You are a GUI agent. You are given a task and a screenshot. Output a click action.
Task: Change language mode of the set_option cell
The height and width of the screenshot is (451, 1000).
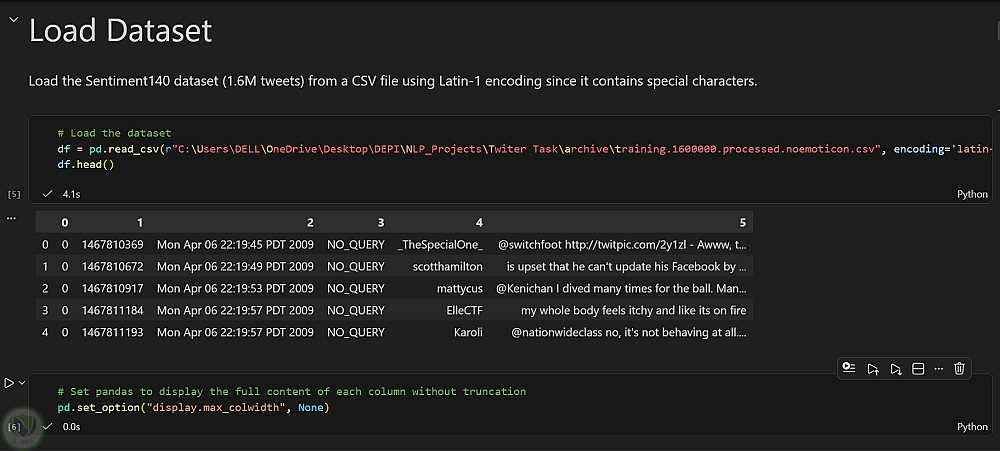tap(972, 426)
